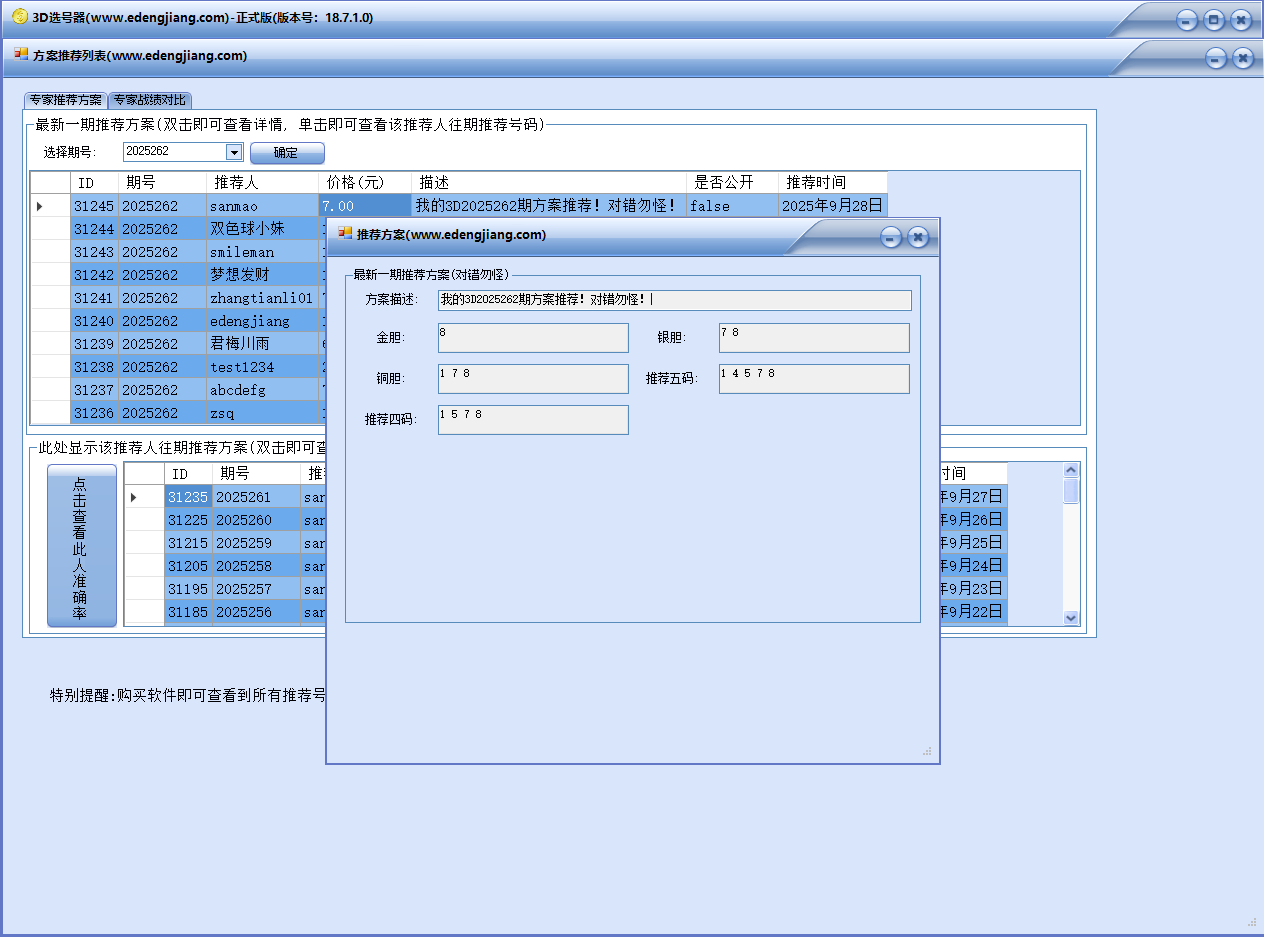This screenshot has height=937, width=1264.
Task: Click the scroll up arrow in history list
Action: [1071, 470]
